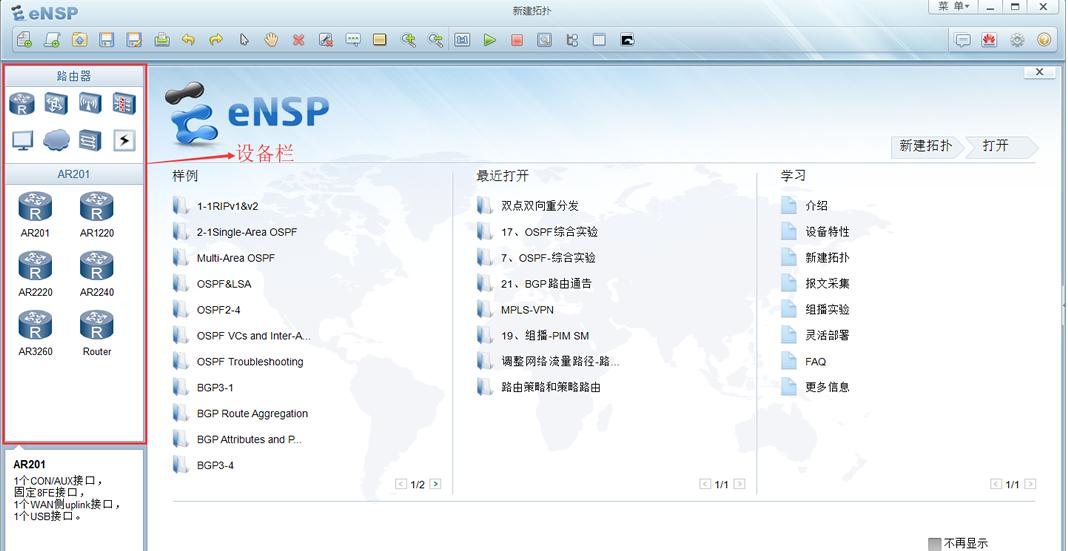The width and height of the screenshot is (1068, 551).
Task: Select the cloud device category icon
Action: pyautogui.click(x=56, y=140)
